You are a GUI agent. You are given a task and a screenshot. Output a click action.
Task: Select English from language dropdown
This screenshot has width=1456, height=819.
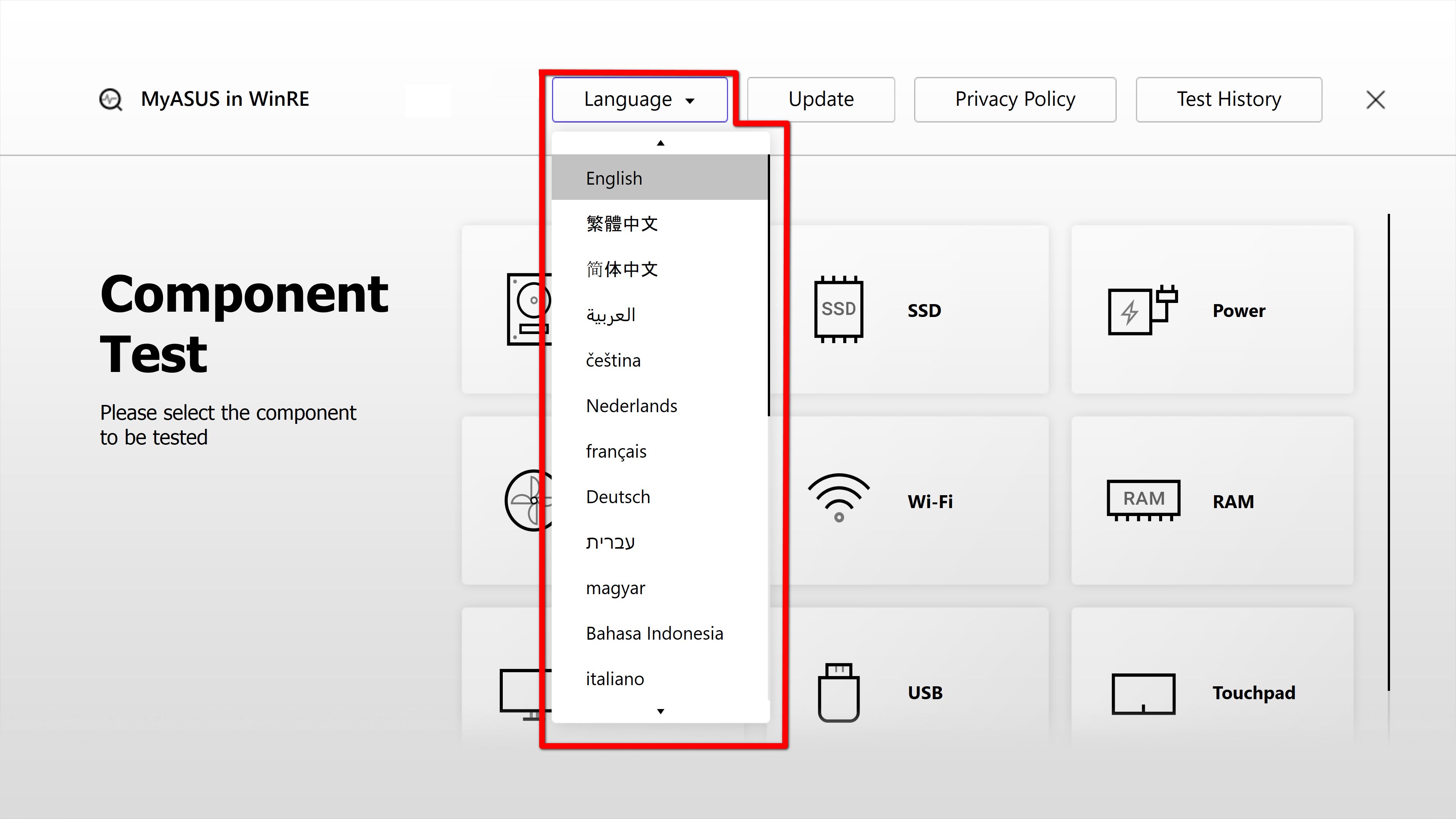coord(660,178)
